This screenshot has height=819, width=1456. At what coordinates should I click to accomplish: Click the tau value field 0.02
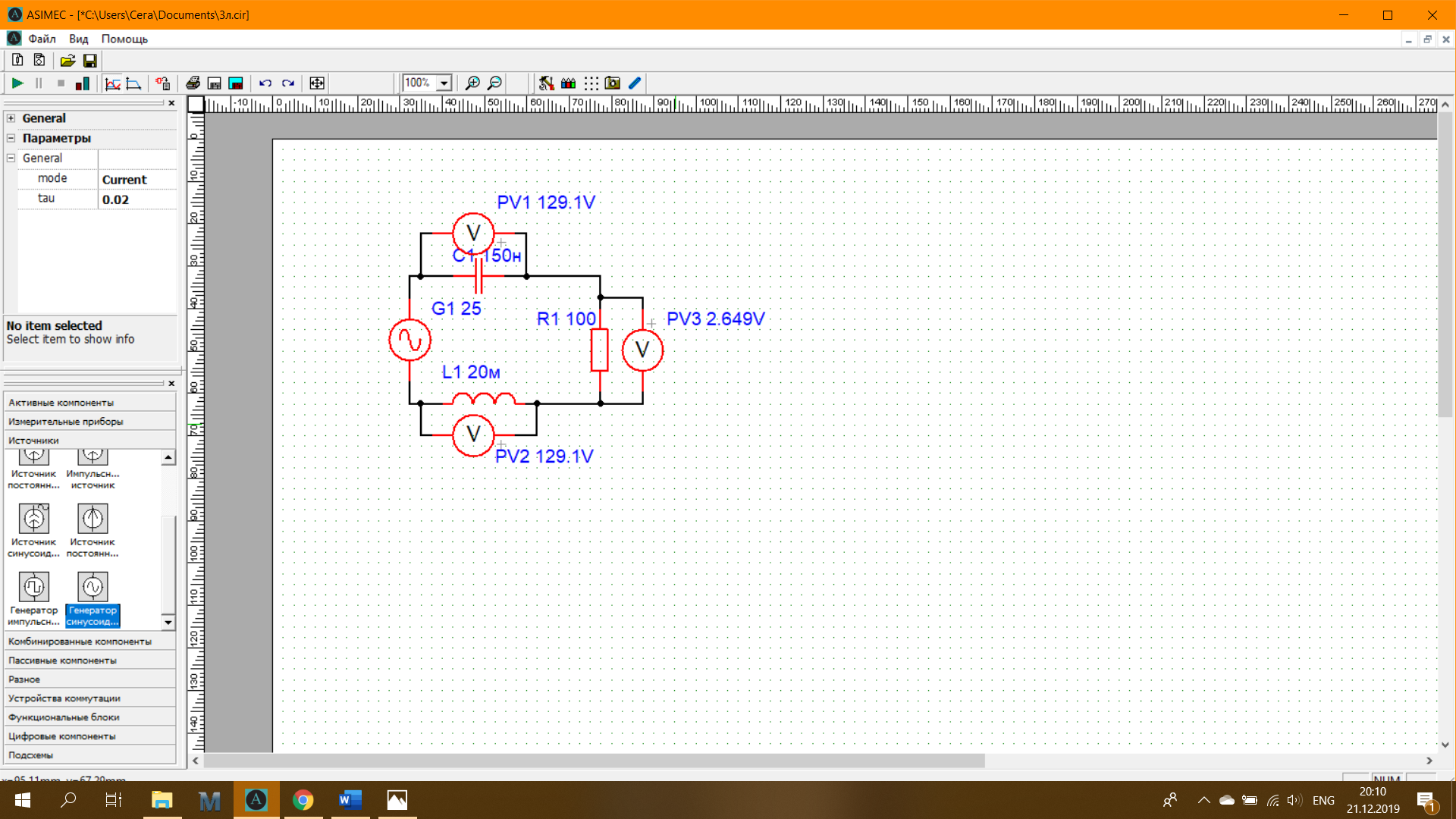[x=137, y=199]
